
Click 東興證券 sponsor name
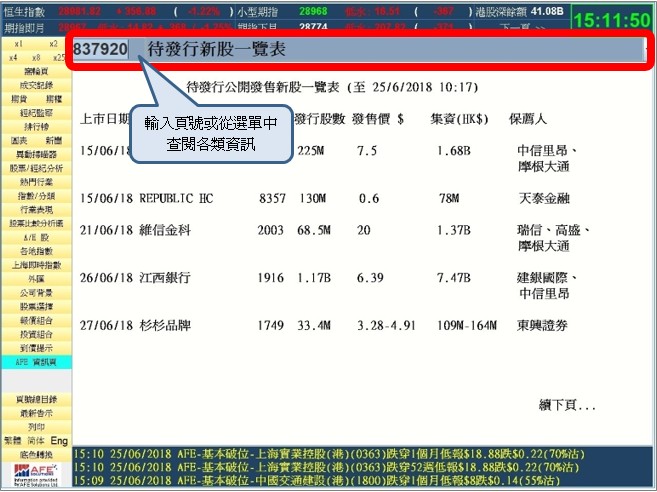542,325
